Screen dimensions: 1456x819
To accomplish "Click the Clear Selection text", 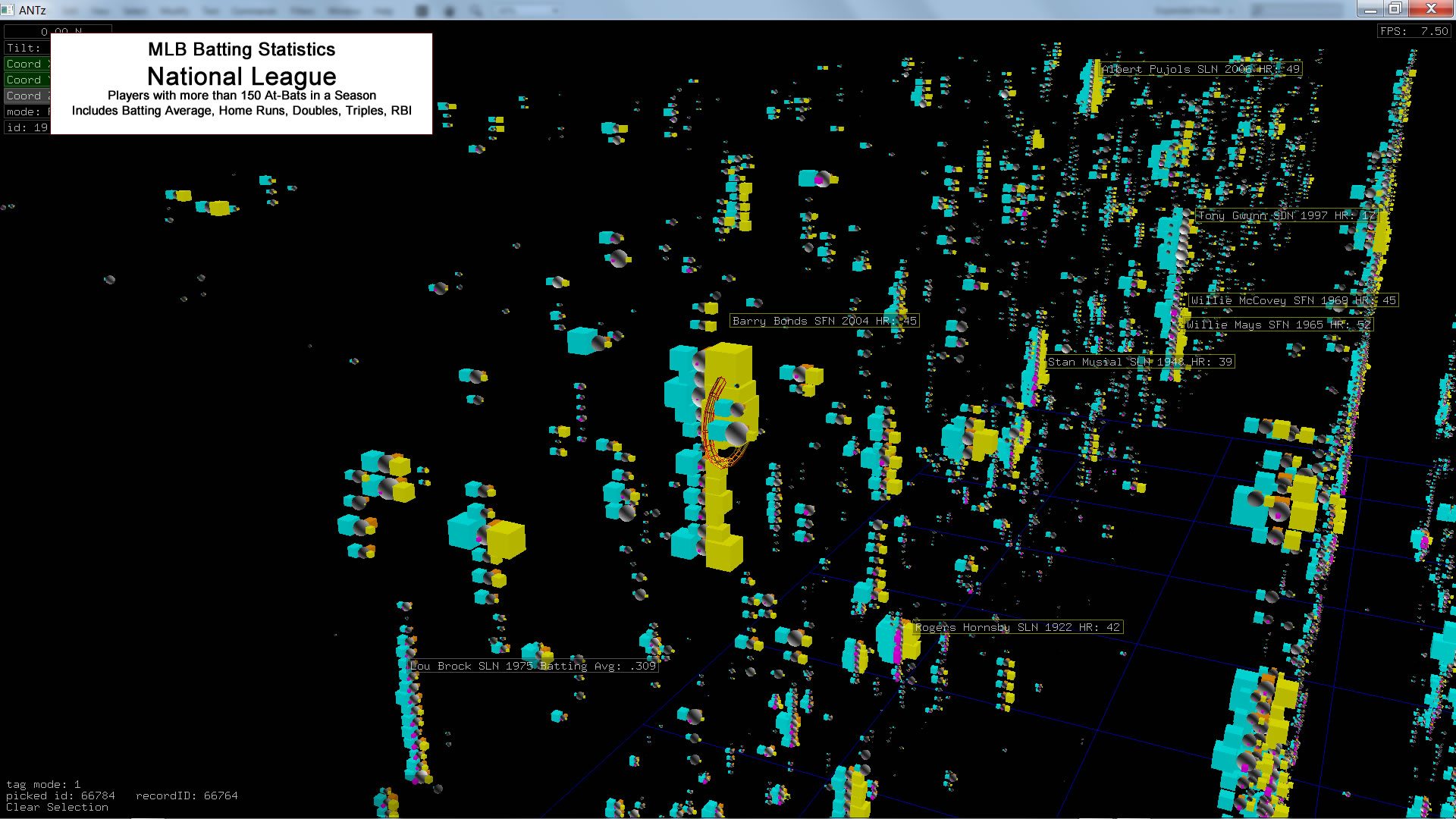I will 57,807.
